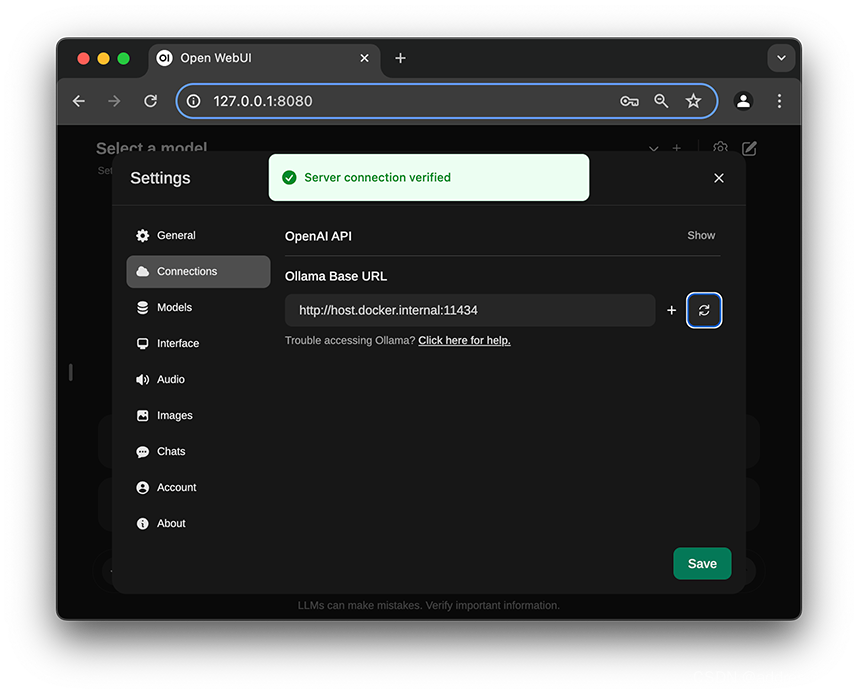Image resolution: width=857 pixels, height=694 pixels.
Task: Click the yellow macOS minimize button
Action: click(103, 58)
